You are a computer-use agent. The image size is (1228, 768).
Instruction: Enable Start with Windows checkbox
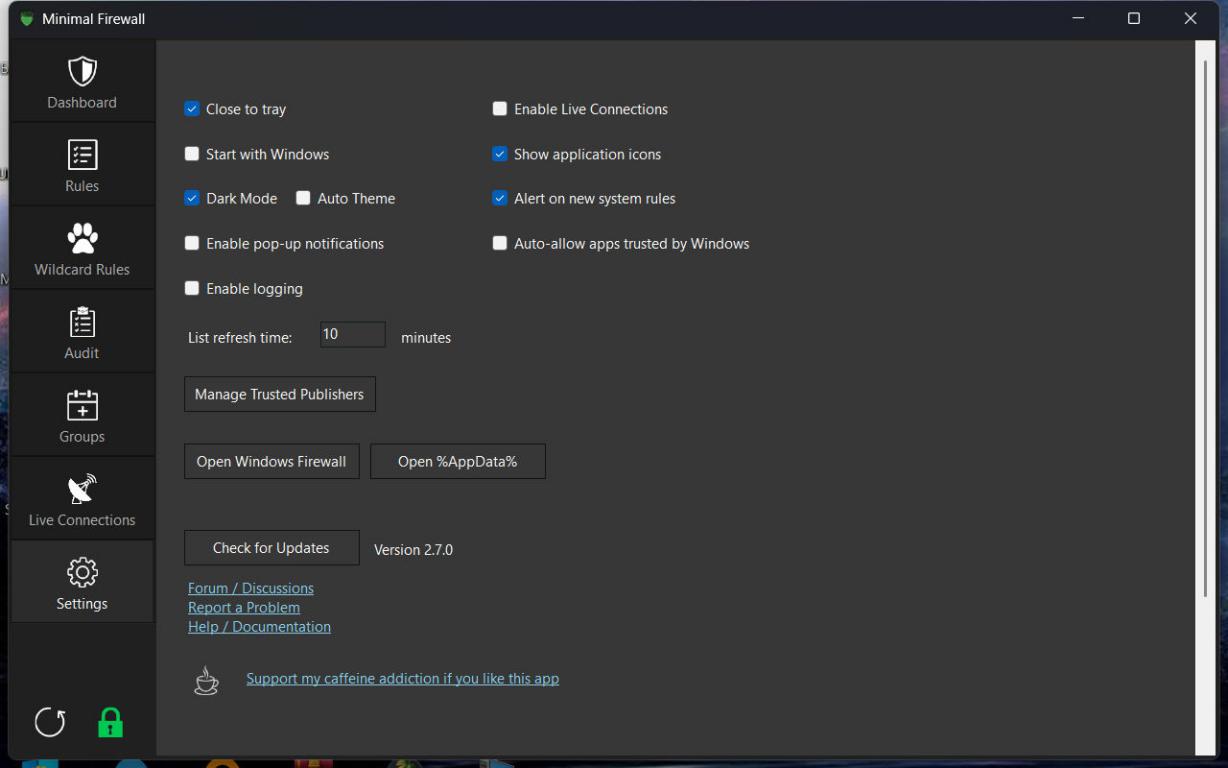pos(192,154)
